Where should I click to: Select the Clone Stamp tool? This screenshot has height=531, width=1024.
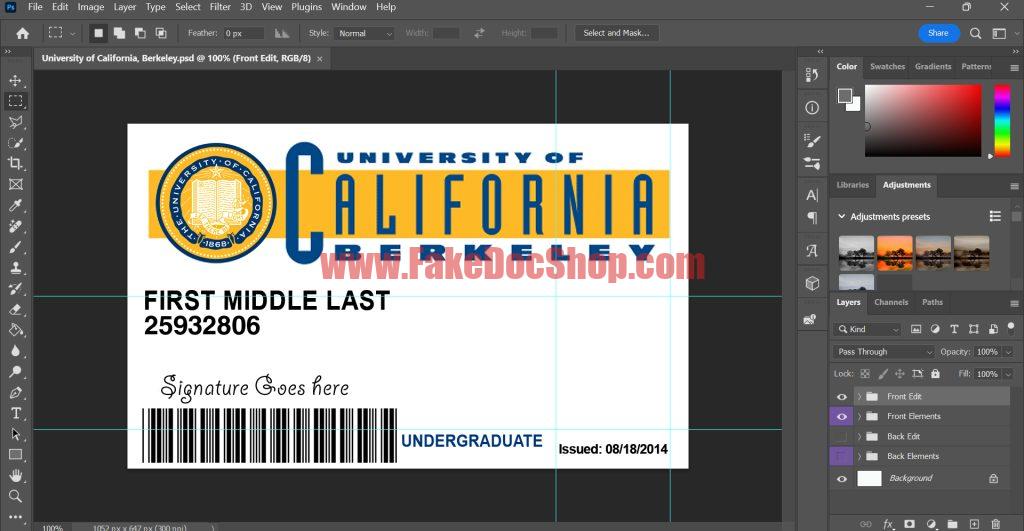pyautogui.click(x=15, y=268)
